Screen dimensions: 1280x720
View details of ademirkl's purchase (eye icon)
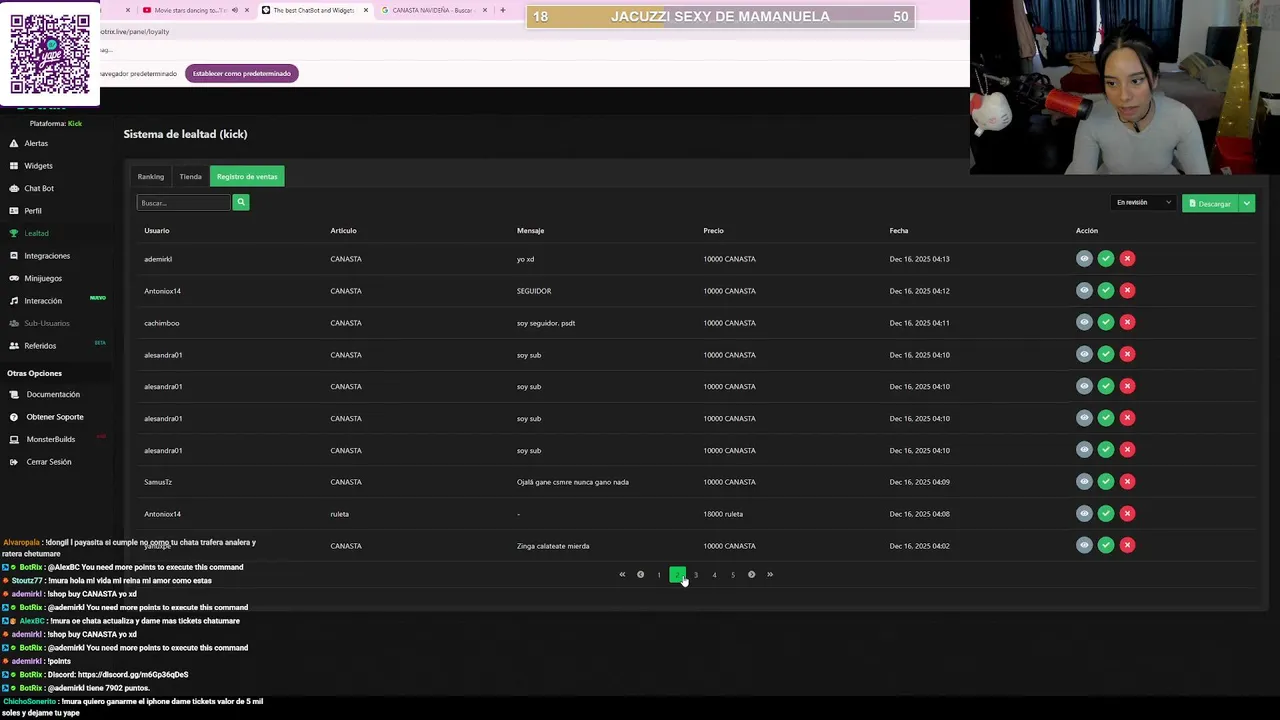(x=1084, y=259)
